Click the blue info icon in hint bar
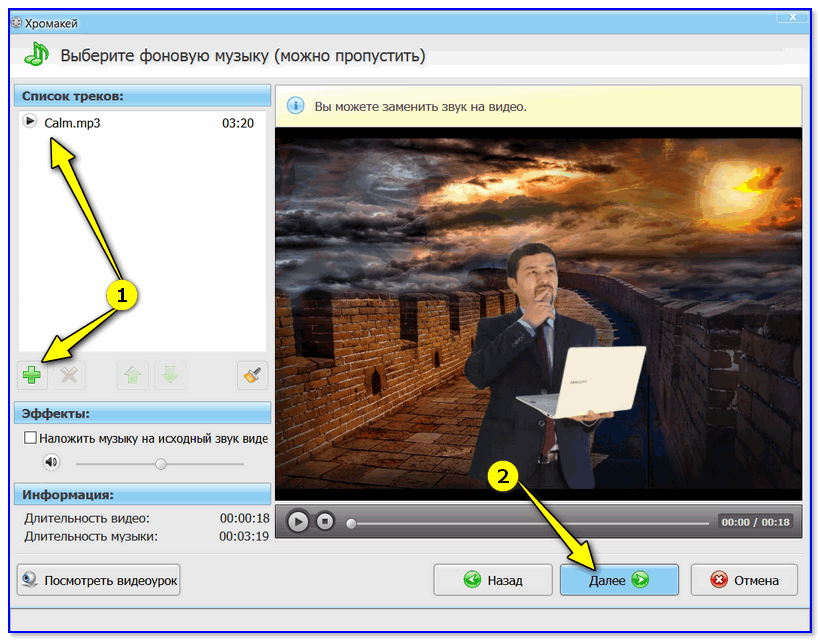 click(x=296, y=105)
